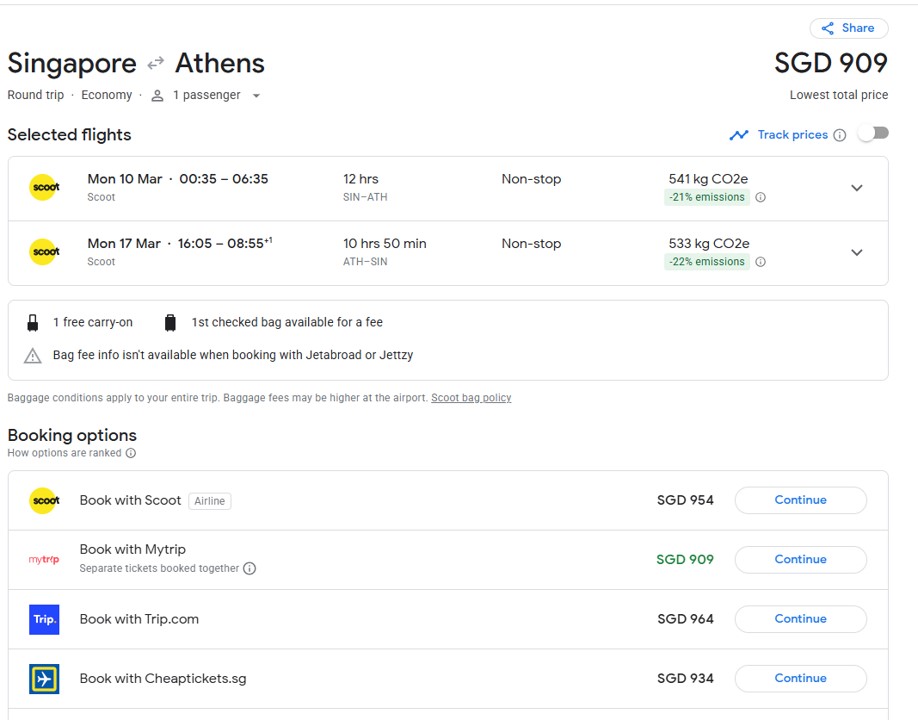The width and height of the screenshot is (918, 720).
Task: Open the Scoot bag policy link
Action: coord(471,398)
